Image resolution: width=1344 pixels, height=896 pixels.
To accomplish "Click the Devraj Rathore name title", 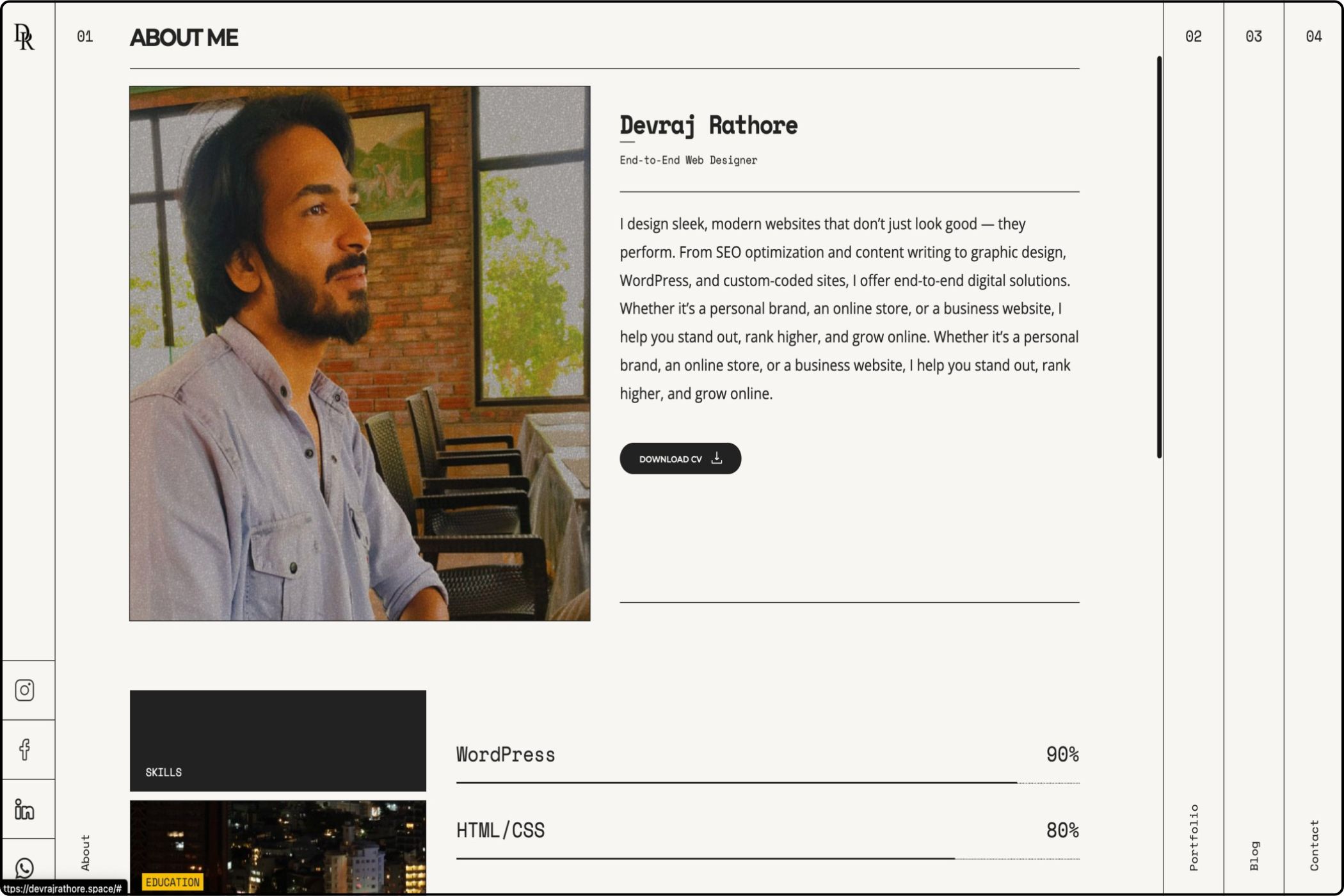I will 708,125.
